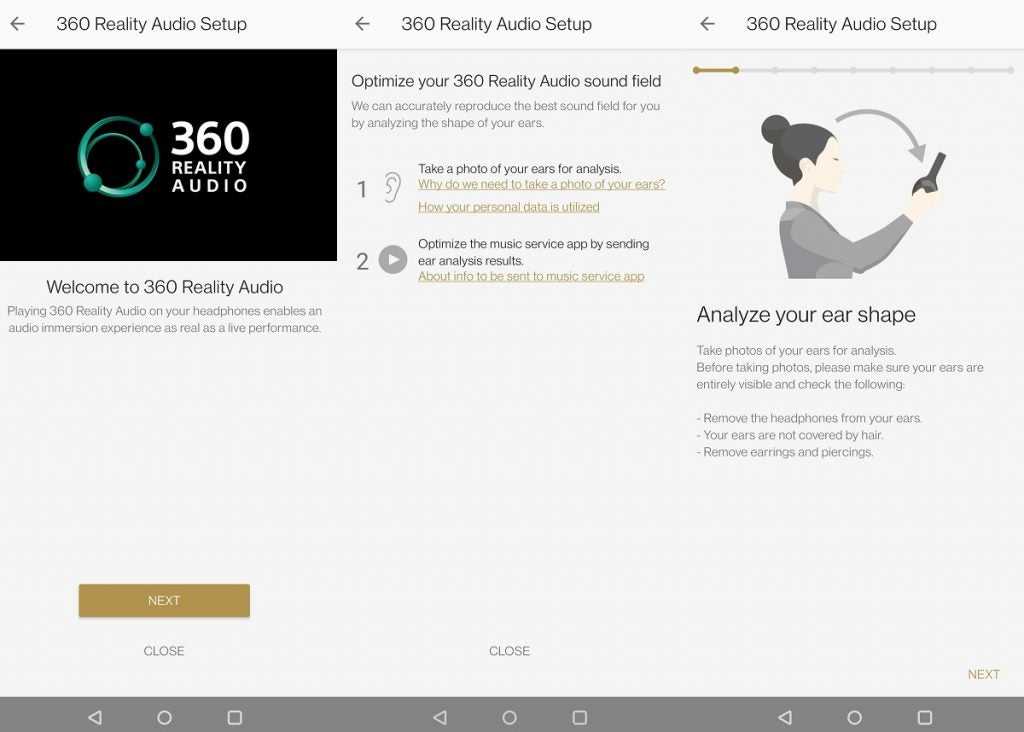The image size is (1024, 732).
Task: Click the setup progress bar's gold segment
Action: click(x=716, y=71)
